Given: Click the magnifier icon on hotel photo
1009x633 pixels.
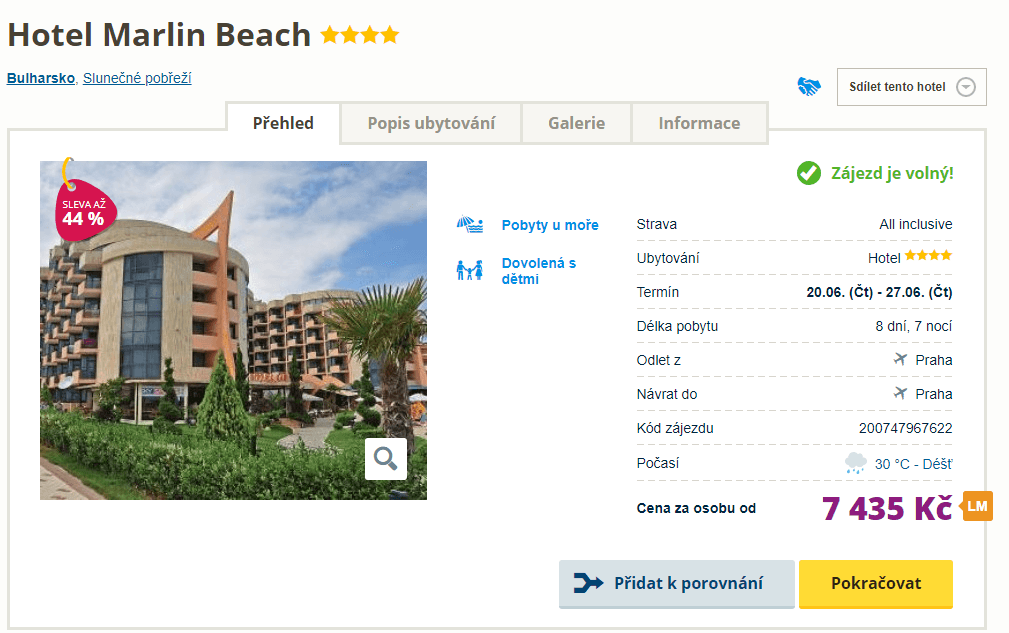Looking at the screenshot, I should [x=385, y=459].
